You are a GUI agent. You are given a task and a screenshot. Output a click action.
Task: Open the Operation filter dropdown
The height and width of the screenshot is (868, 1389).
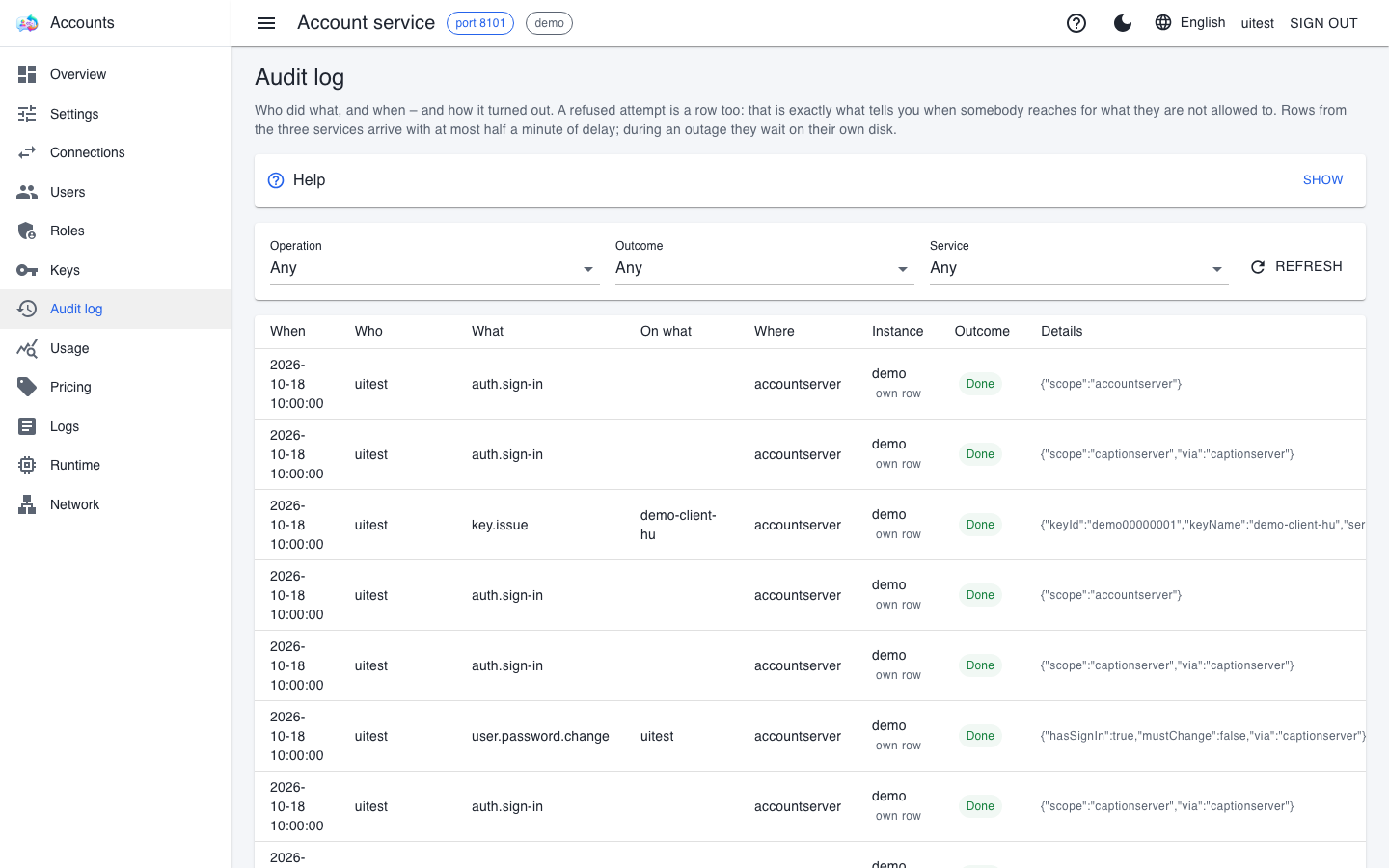pos(435,268)
